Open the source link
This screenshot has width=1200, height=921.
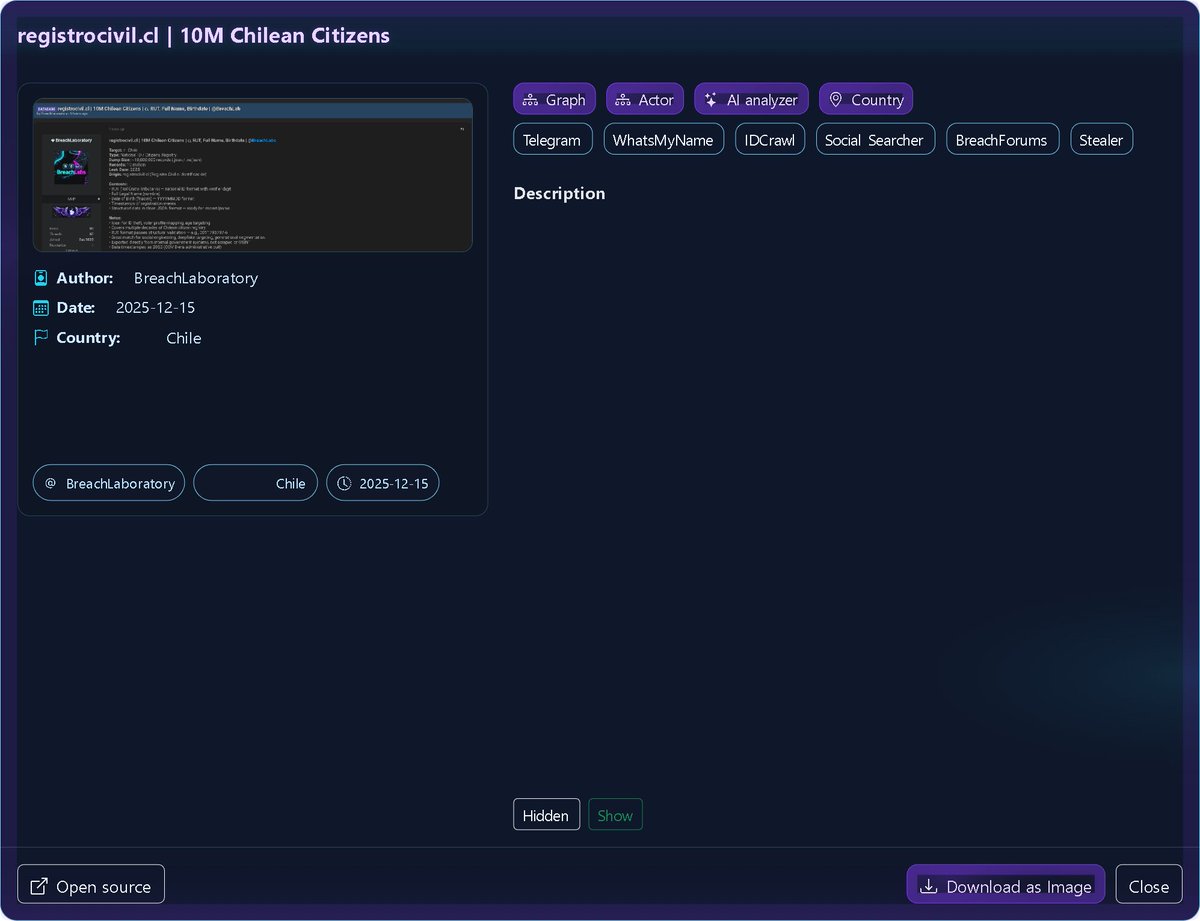[91, 886]
